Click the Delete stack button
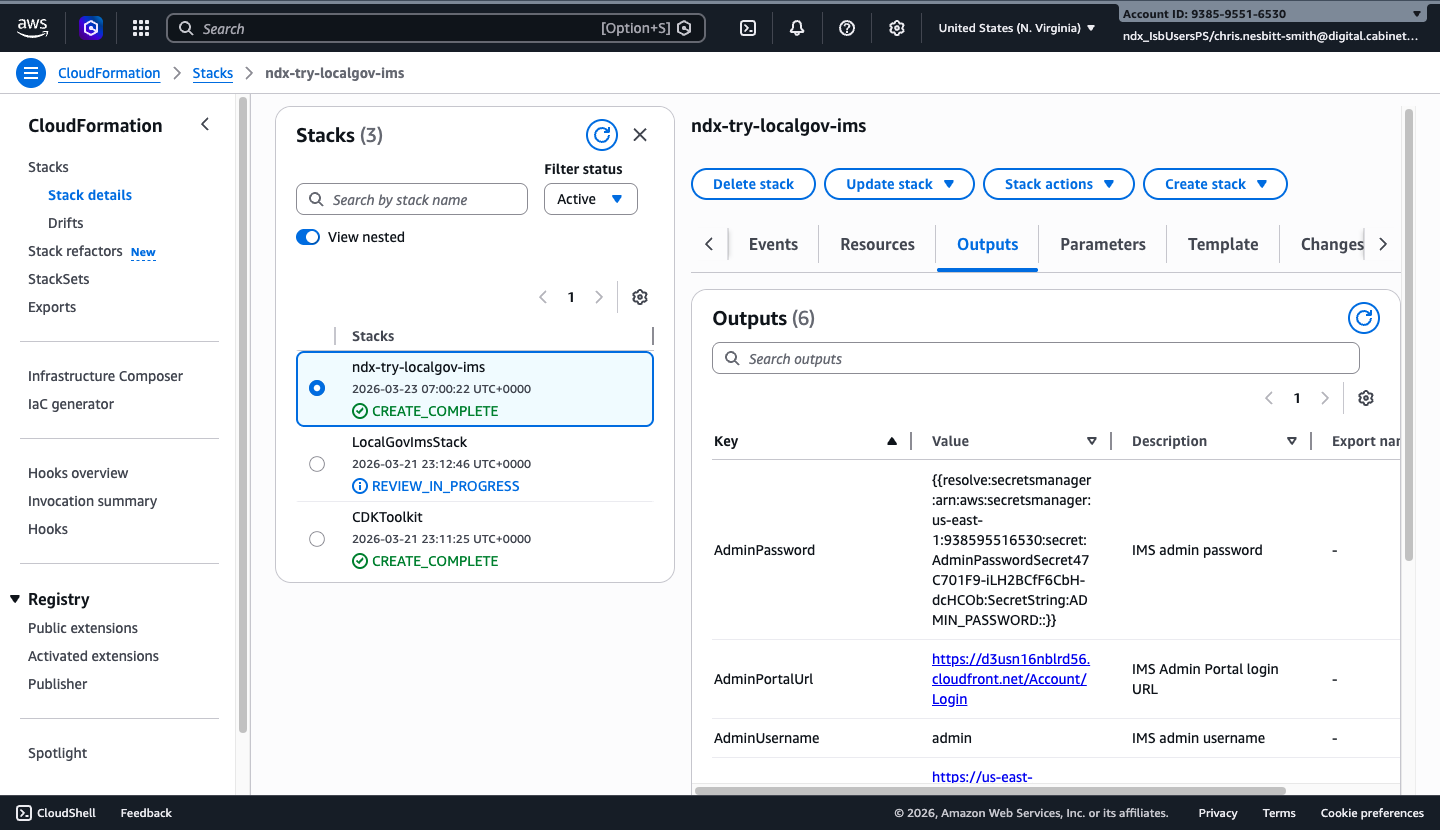Screen dimensions: 1440x830 coord(753,184)
